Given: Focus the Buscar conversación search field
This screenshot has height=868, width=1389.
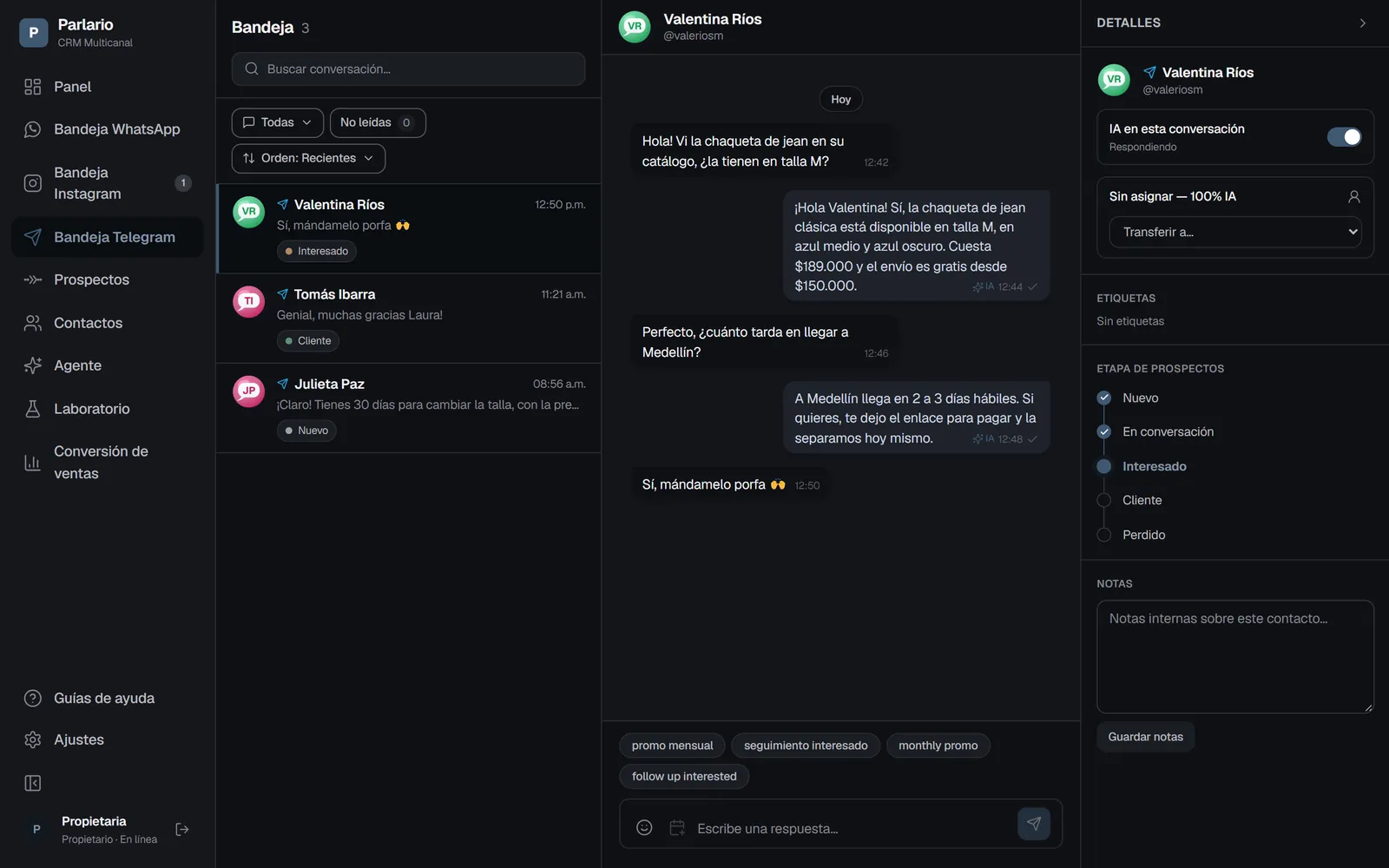Looking at the screenshot, I should click(x=408, y=69).
